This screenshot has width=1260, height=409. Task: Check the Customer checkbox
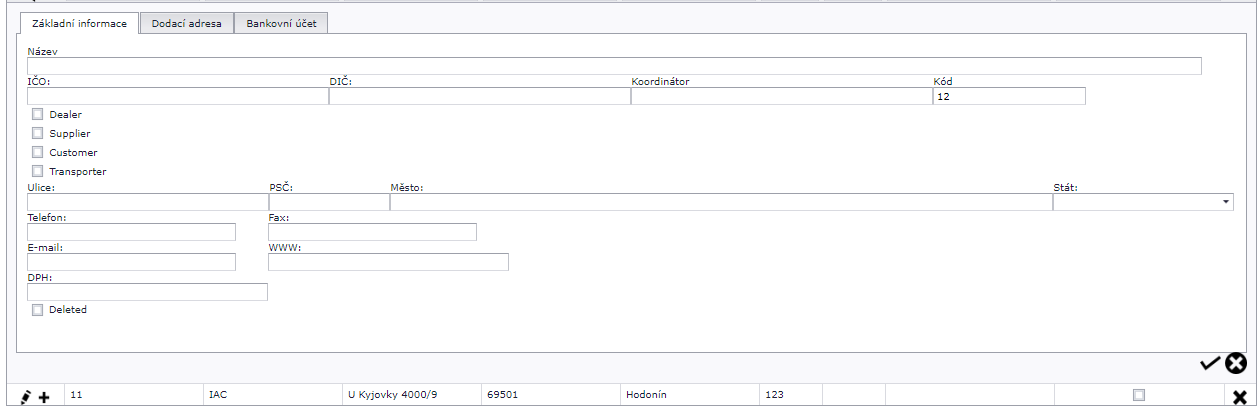pyautogui.click(x=38, y=152)
